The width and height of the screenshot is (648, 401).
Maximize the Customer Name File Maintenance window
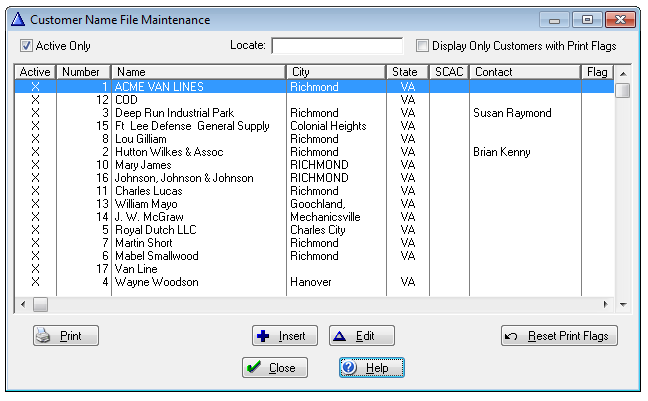(588, 19)
